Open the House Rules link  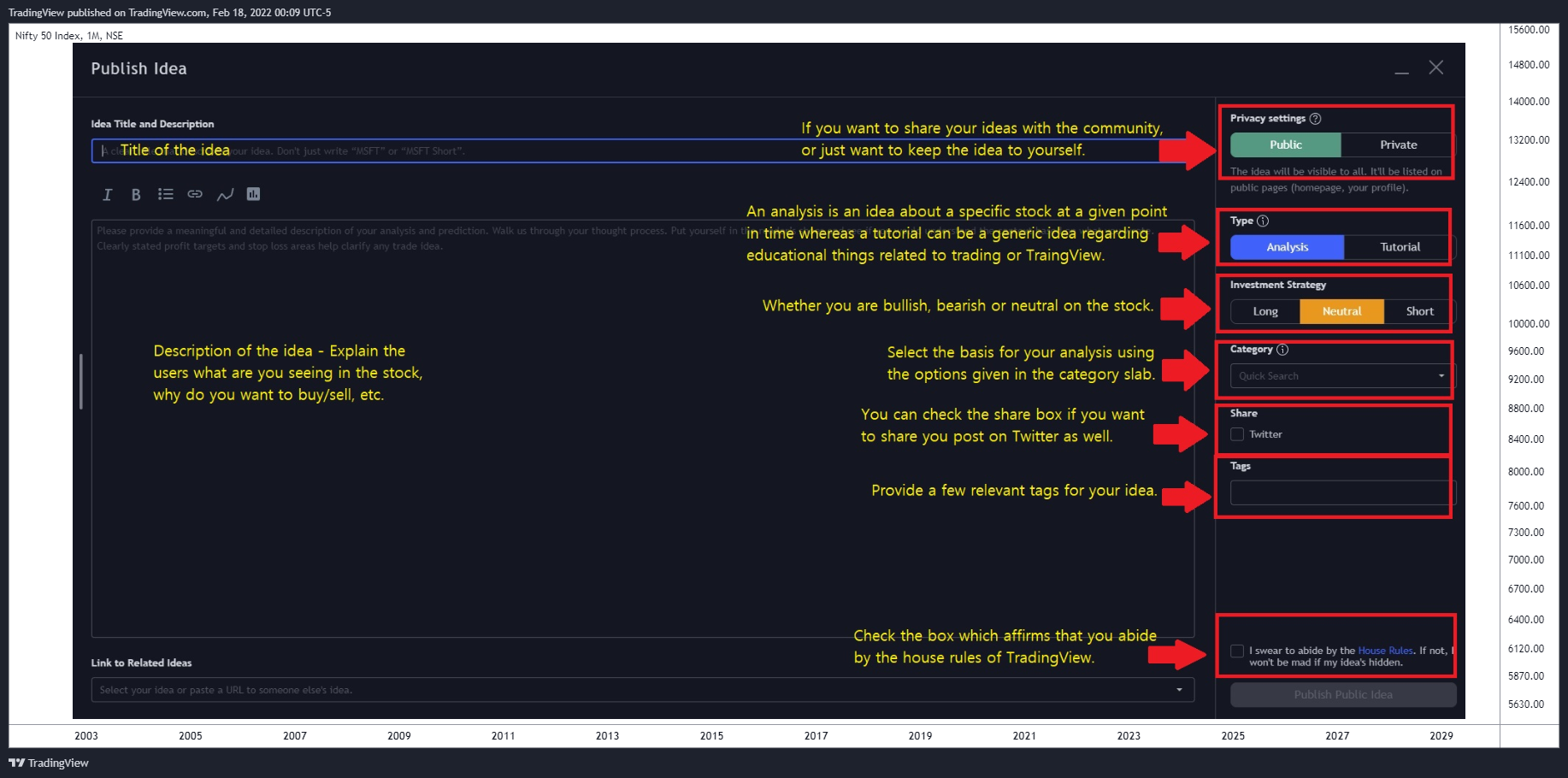(1385, 651)
